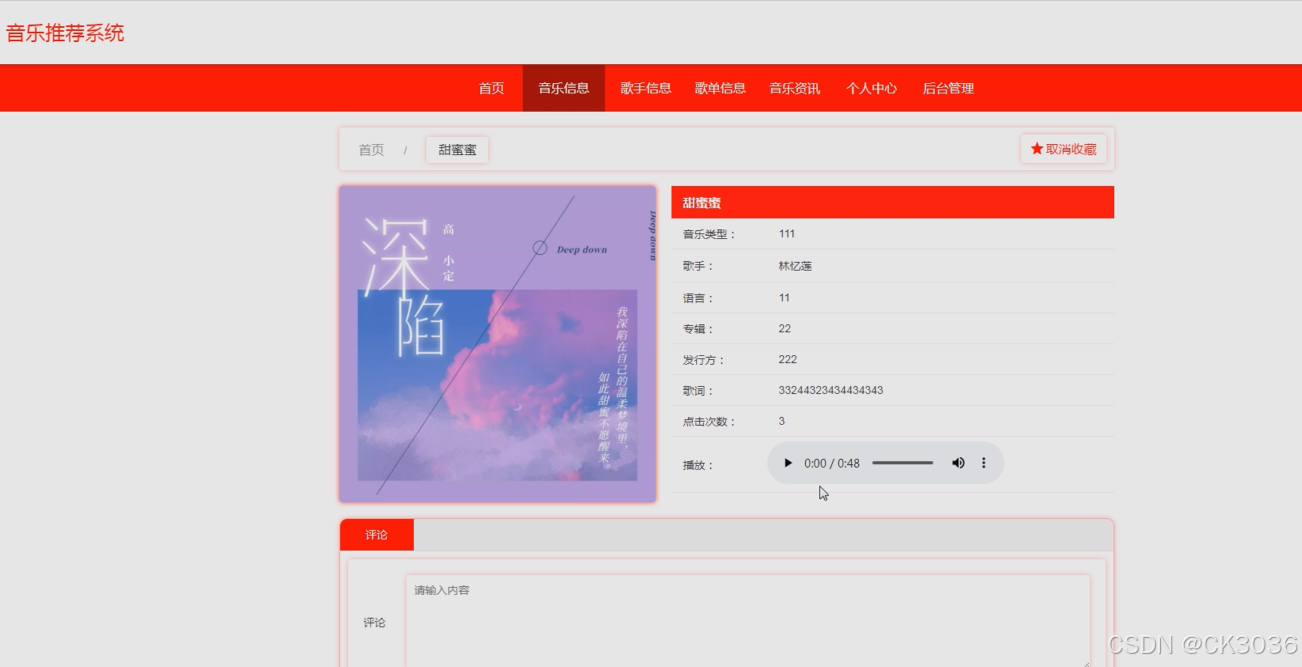This screenshot has height=667, width=1302.
Task: Click the lyrics value 33244323434434343
Action: click(x=831, y=390)
